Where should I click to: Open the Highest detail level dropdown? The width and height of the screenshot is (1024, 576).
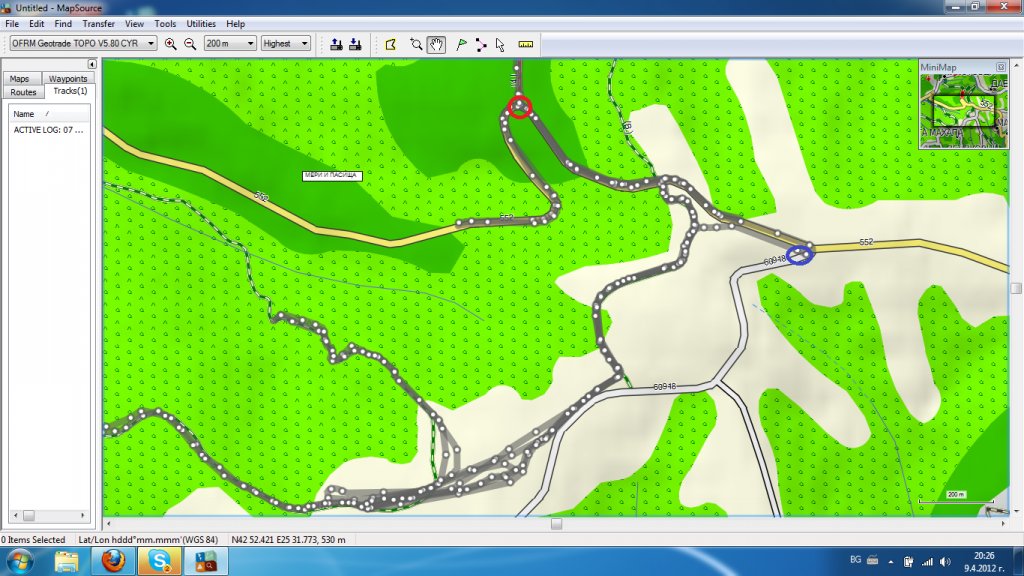(x=304, y=44)
